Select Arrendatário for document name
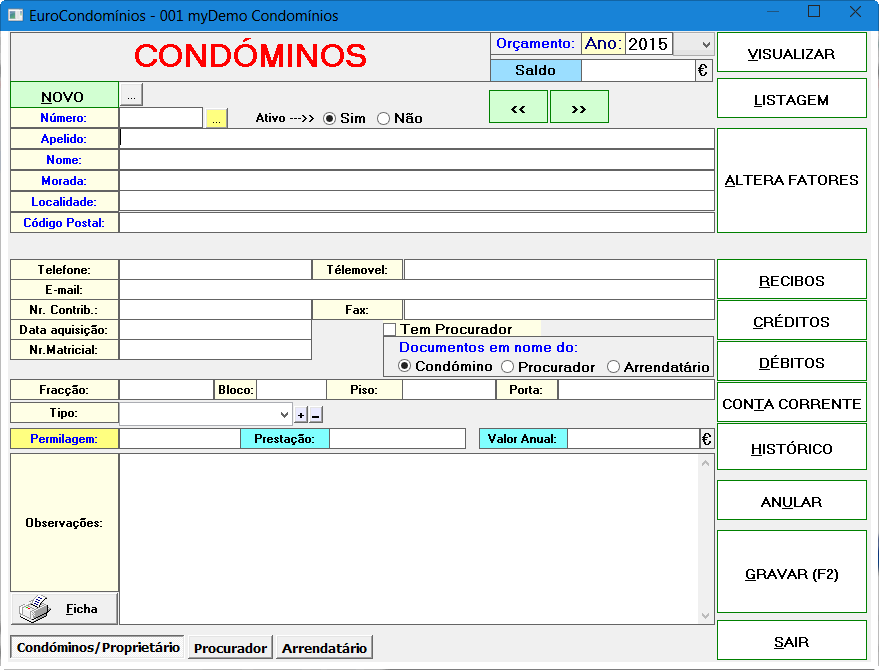 coord(613,367)
